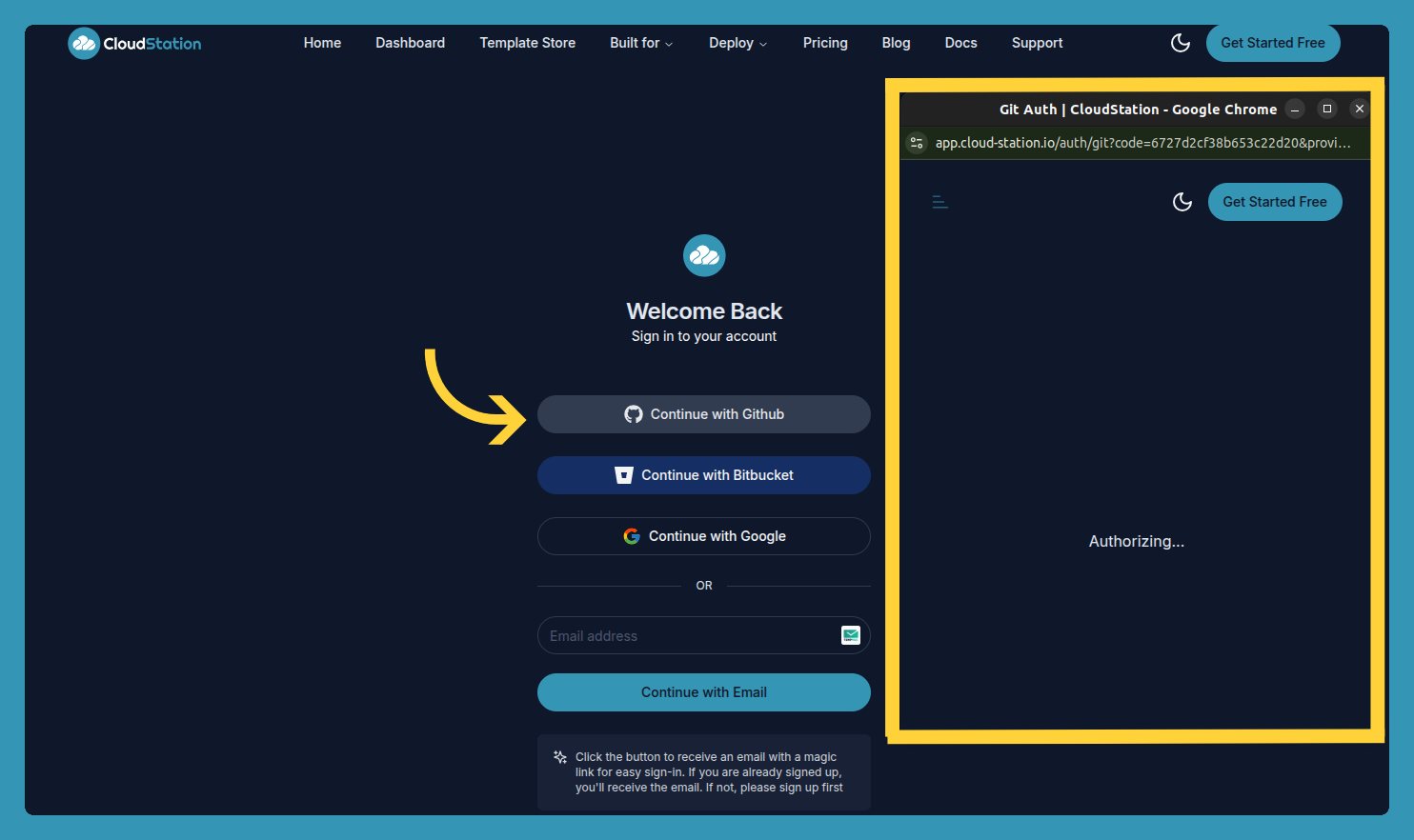Open the Pricing page
The width and height of the screenshot is (1414, 840).
tap(825, 43)
